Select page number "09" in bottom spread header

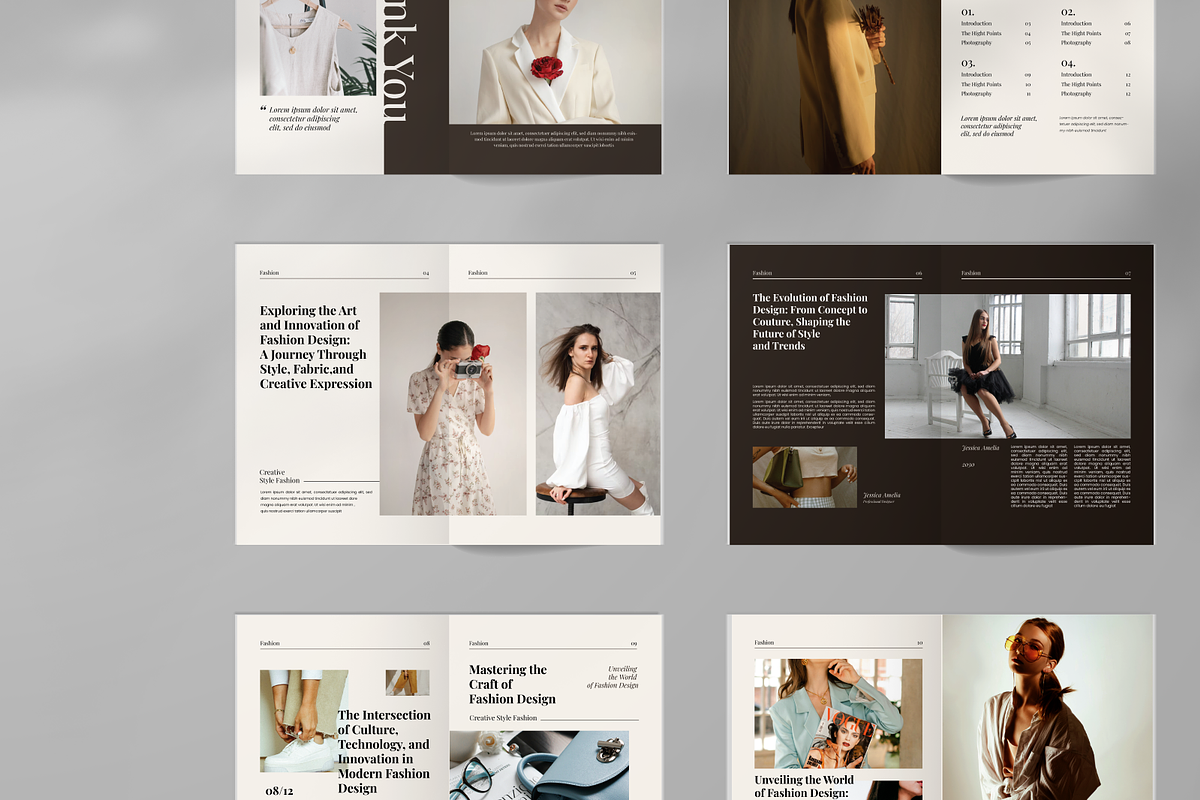point(634,644)
